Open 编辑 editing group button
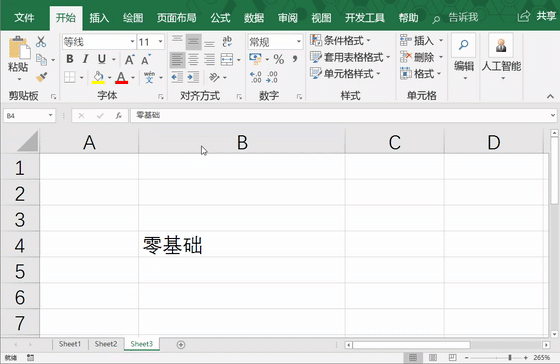This screenshot has width=560, height=364. tap(464, 57)
